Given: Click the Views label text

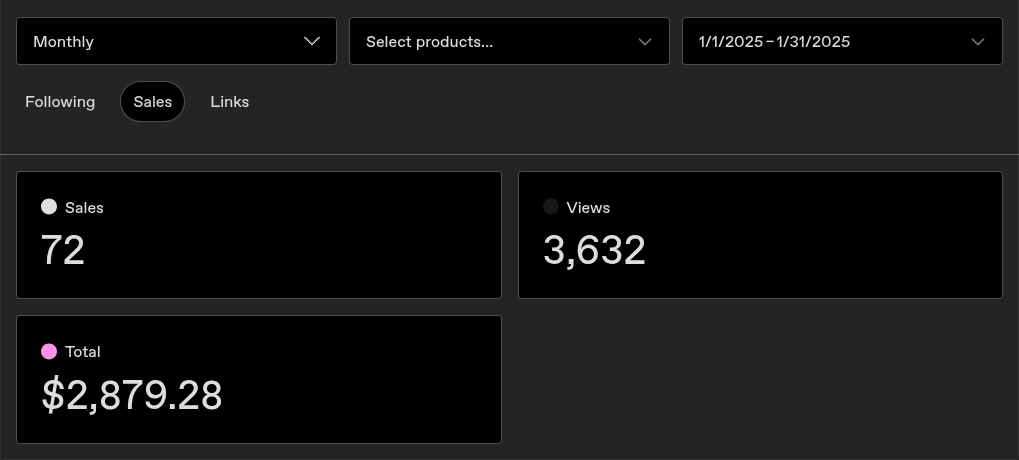Looking at the screenshot, I should pyautogui.click(x=588, y=208).
